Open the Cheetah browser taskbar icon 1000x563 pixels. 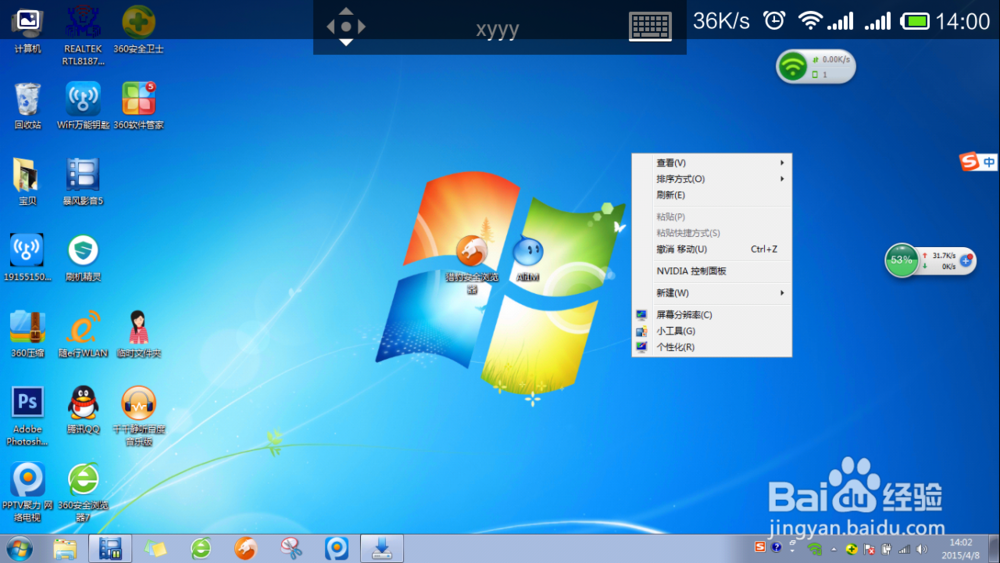[246, 548]
